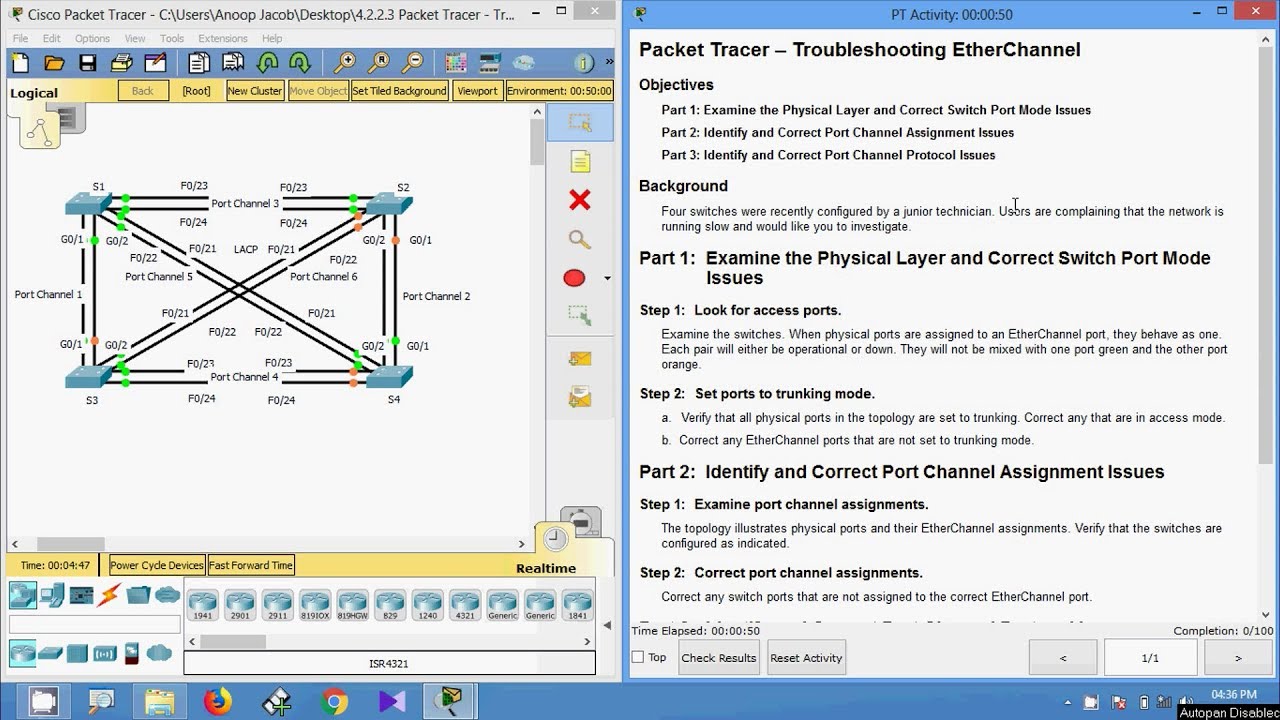Click the Print icon in the toolbar
Image resolution: width=1280 pixels, height=720 pixels.
click(x=121, y=63)
